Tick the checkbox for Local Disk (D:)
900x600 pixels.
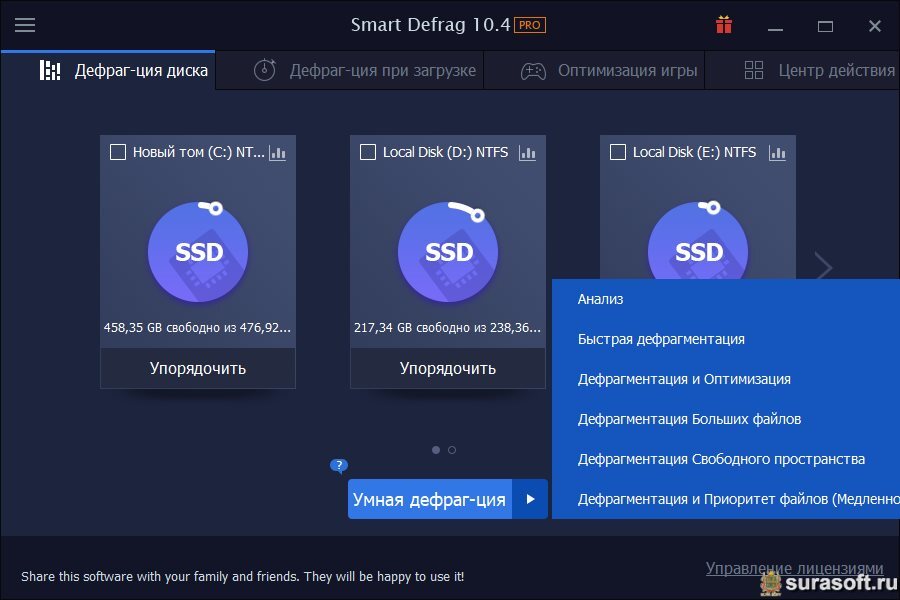pos(367,152)
